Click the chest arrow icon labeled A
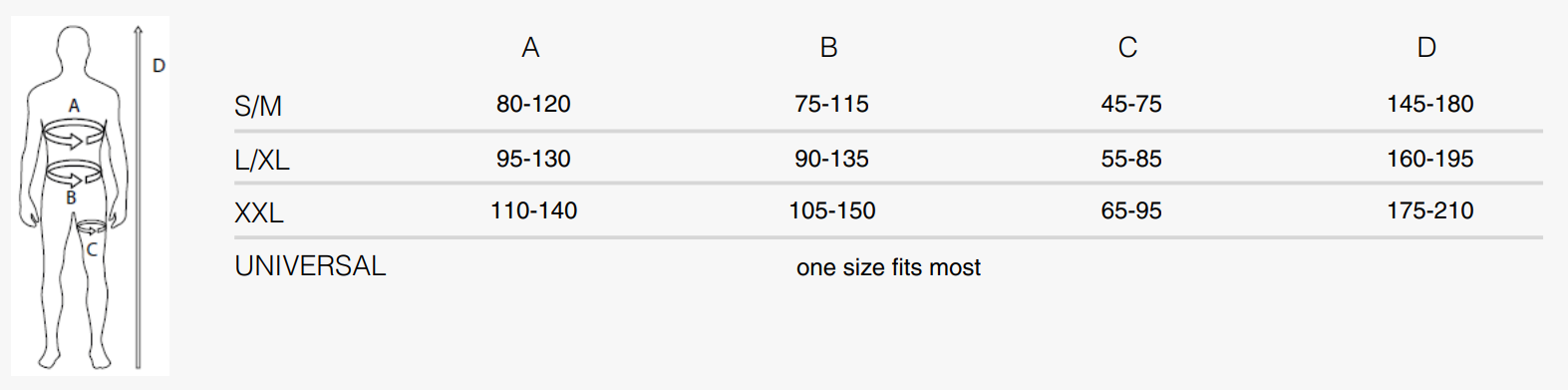This screenshot has height=390, width=1568. tap(75, 133)
